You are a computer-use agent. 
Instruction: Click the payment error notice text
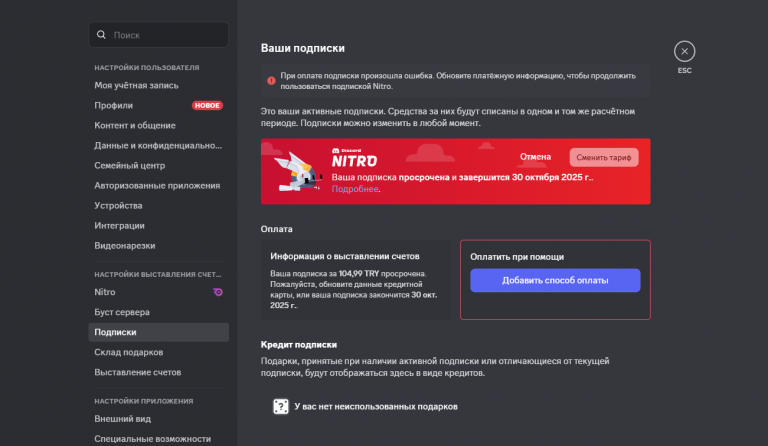point(458,81)
